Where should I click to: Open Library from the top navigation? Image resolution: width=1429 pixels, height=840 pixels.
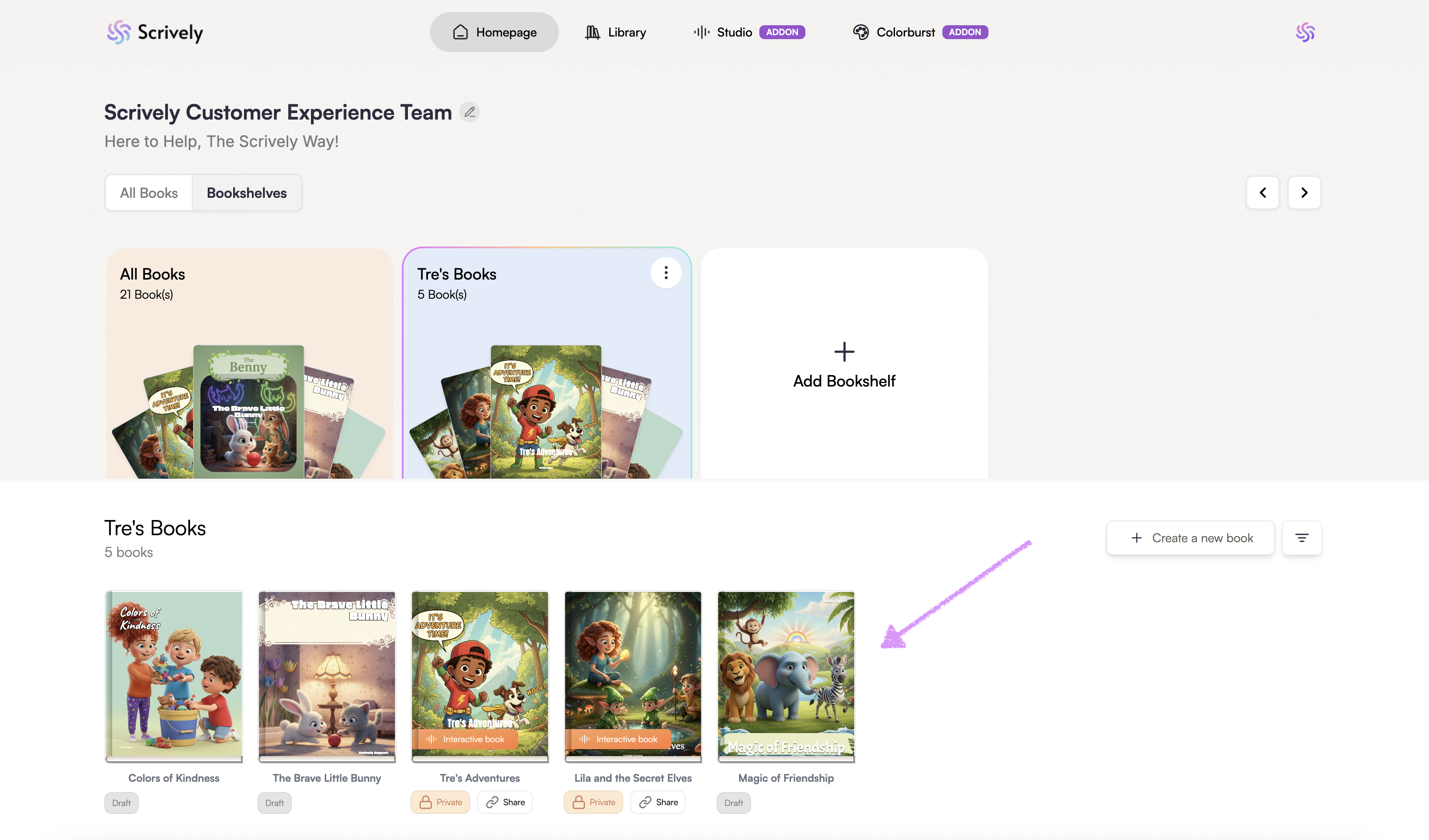615,32
